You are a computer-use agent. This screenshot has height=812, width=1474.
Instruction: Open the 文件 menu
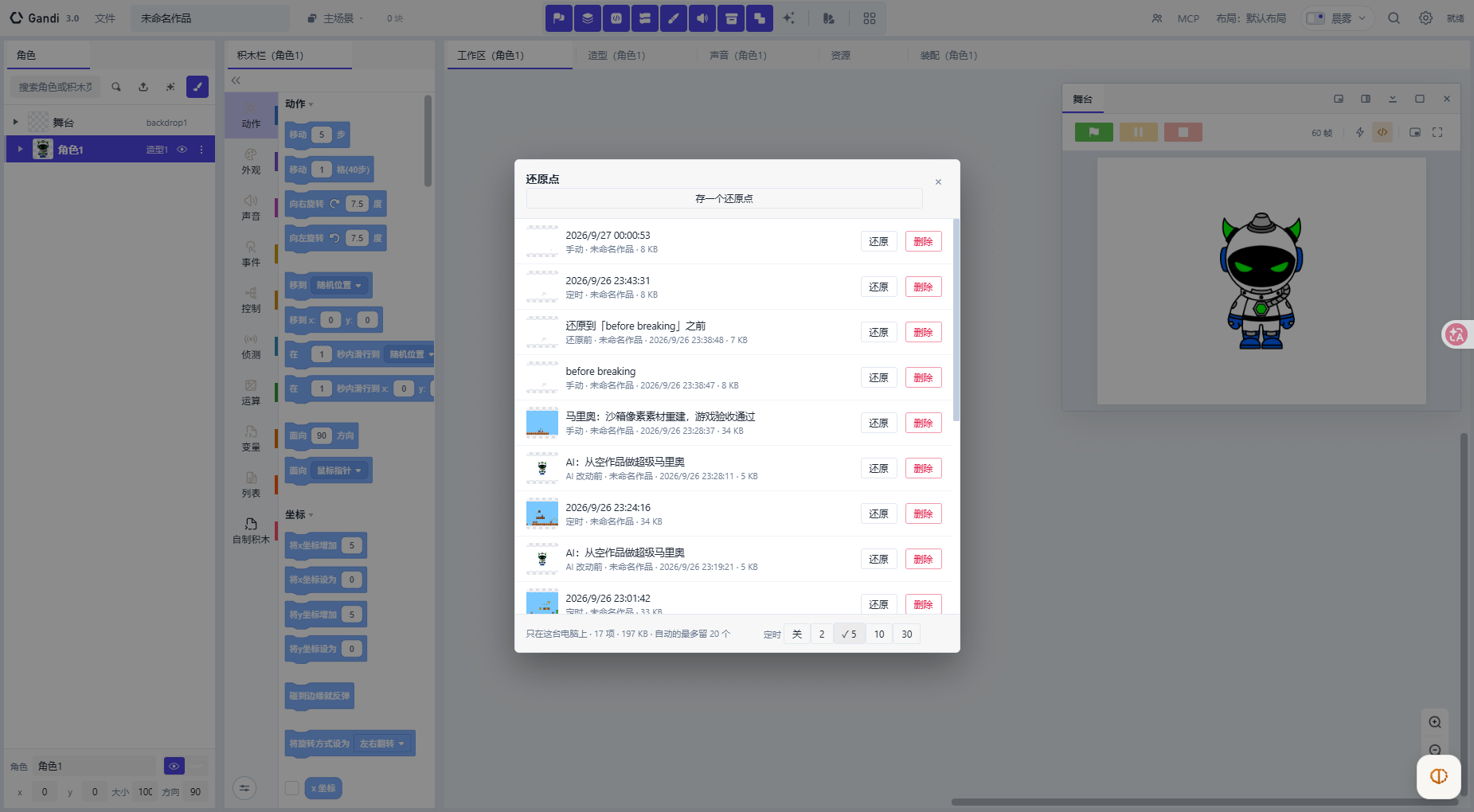105,18
